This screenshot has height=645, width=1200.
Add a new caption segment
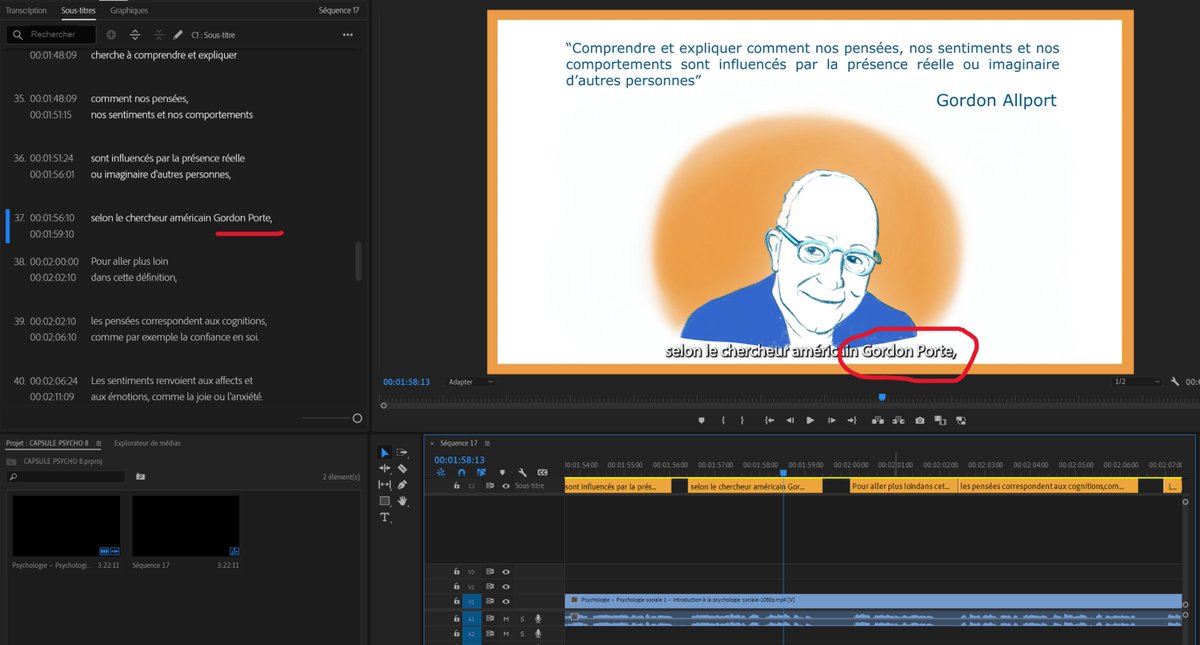pos(111,35)
